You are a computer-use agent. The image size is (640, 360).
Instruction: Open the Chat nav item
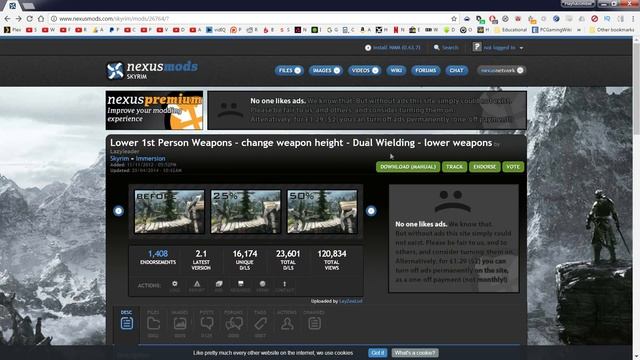point(456,71)
